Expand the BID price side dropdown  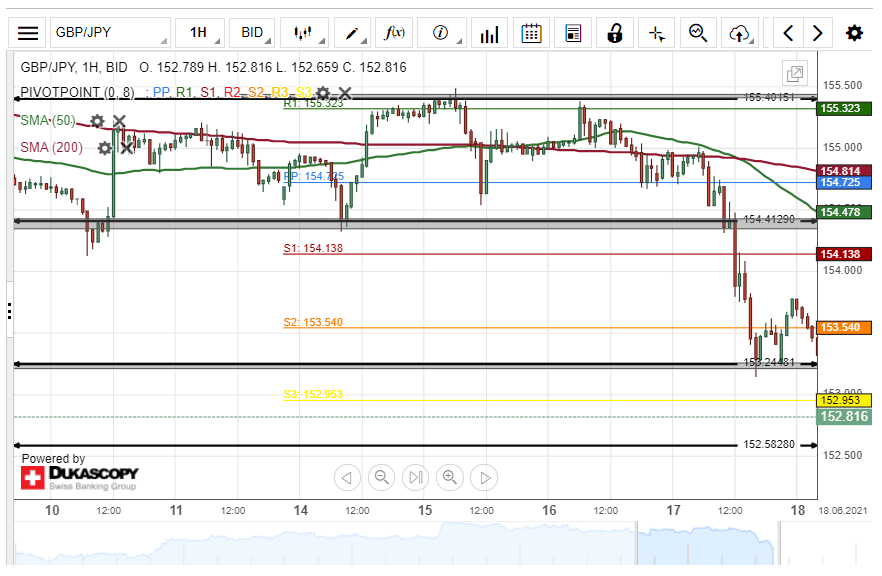[x=253, y=33]
